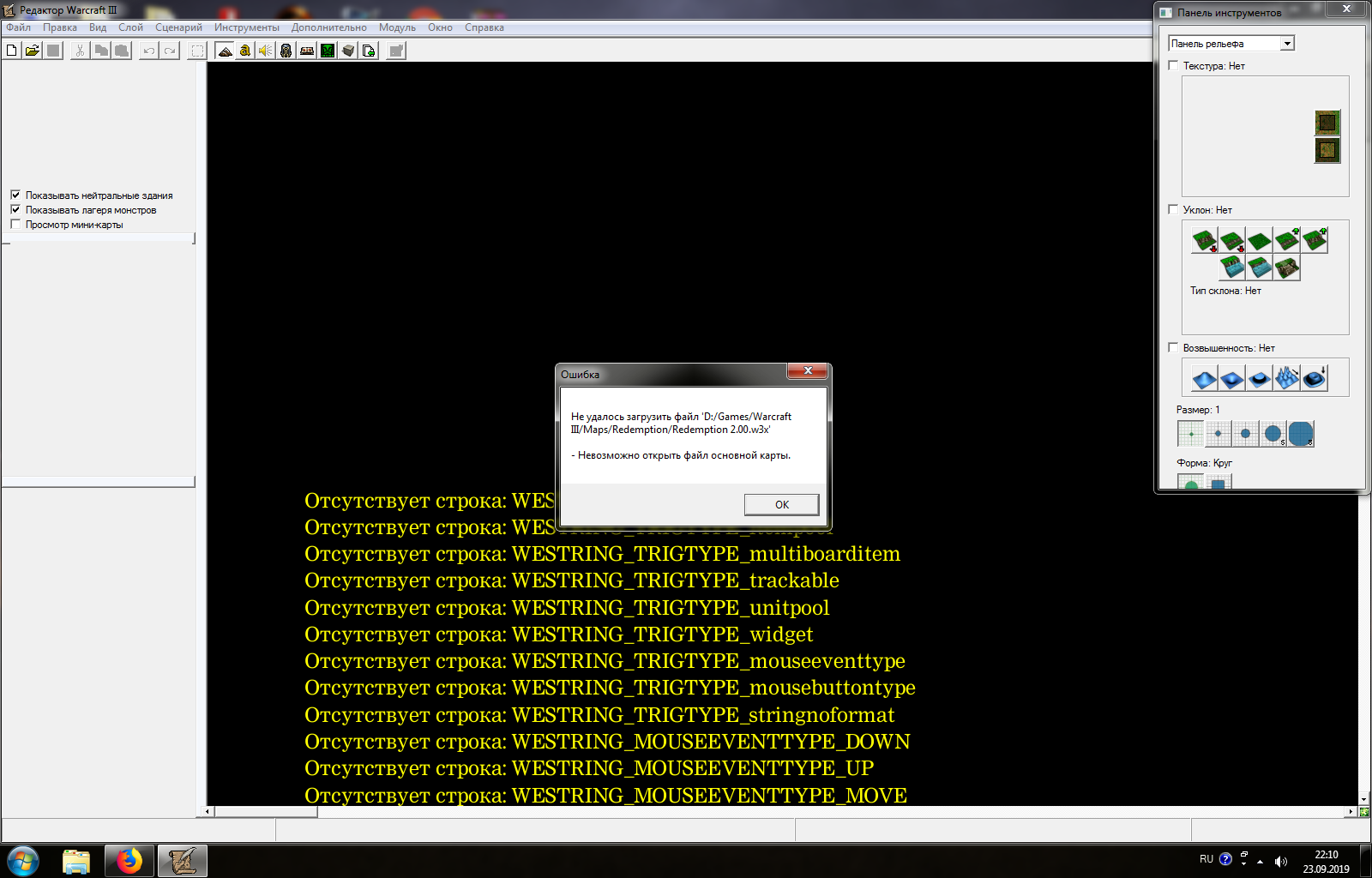Select the raise cliff one level tool
1372x878 pixels.
pyautogui.click(x=1287, y=241)
